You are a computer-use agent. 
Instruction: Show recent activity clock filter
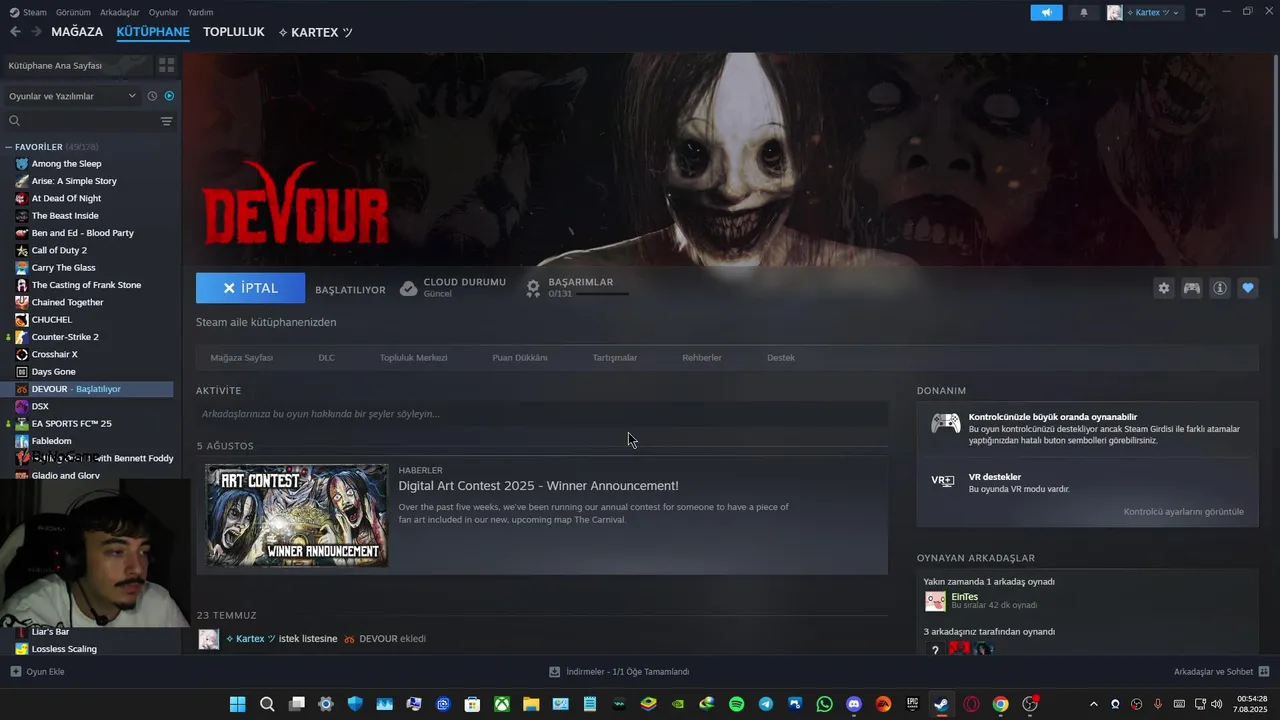click(x=152, y=96)
